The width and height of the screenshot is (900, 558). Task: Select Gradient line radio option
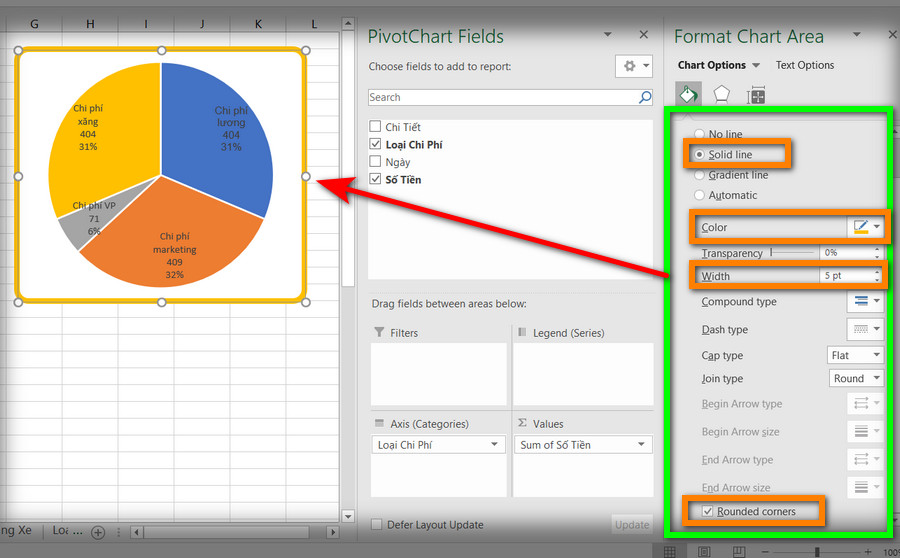[699, 175]
